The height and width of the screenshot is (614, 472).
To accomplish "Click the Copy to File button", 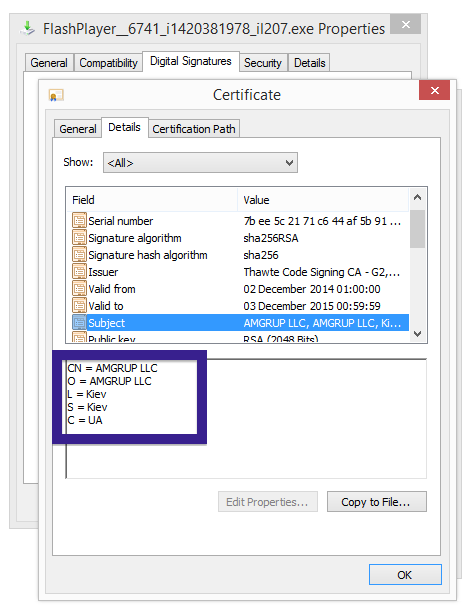I will [376, 502].
